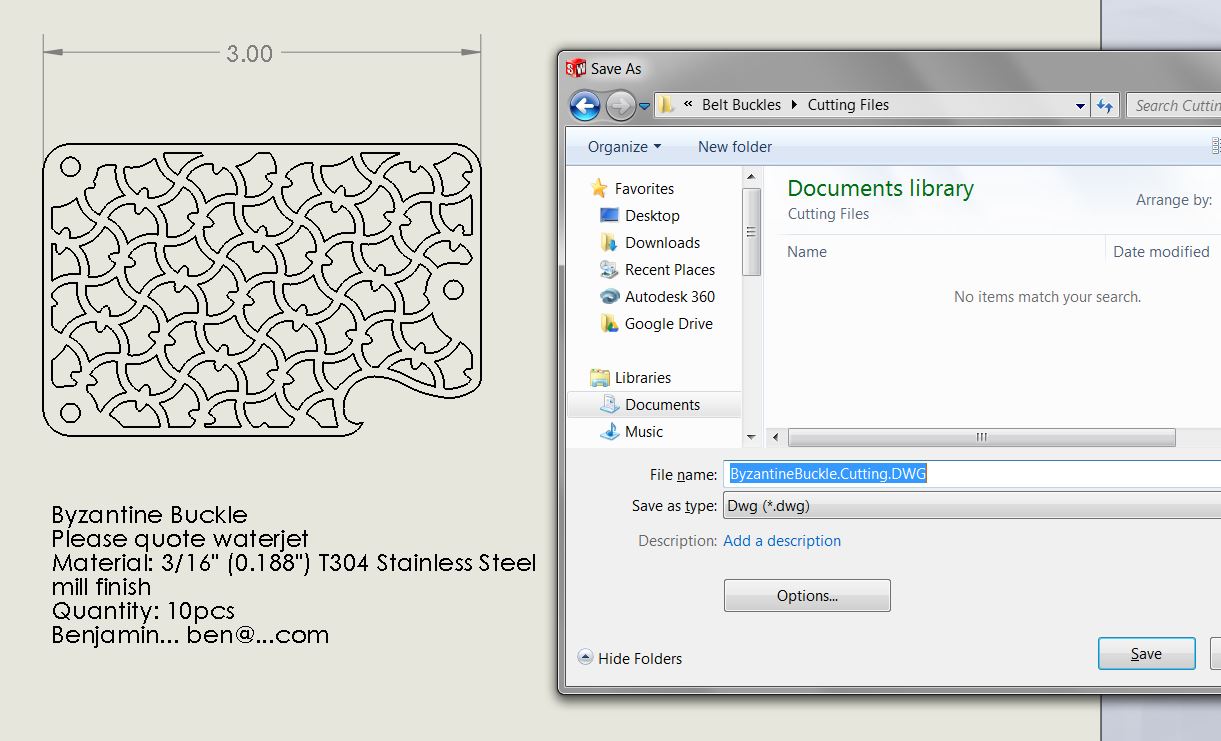
Task: Click the Save button
Action: (1146, 654)
